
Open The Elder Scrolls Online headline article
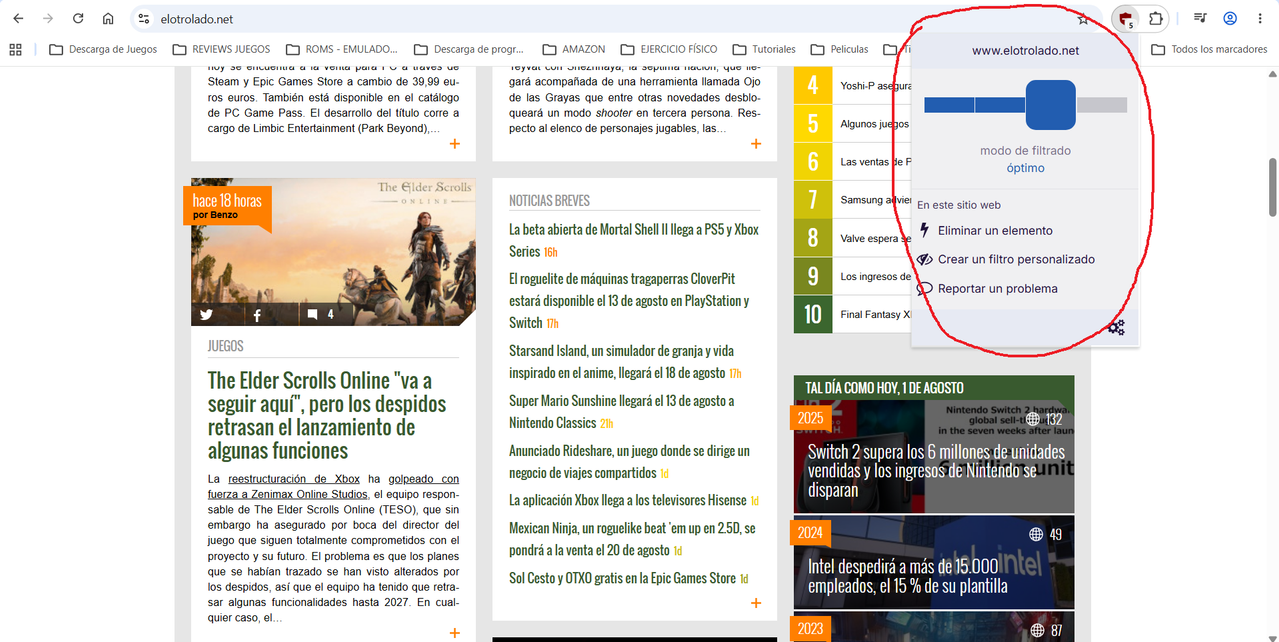(x=327, y=415)
